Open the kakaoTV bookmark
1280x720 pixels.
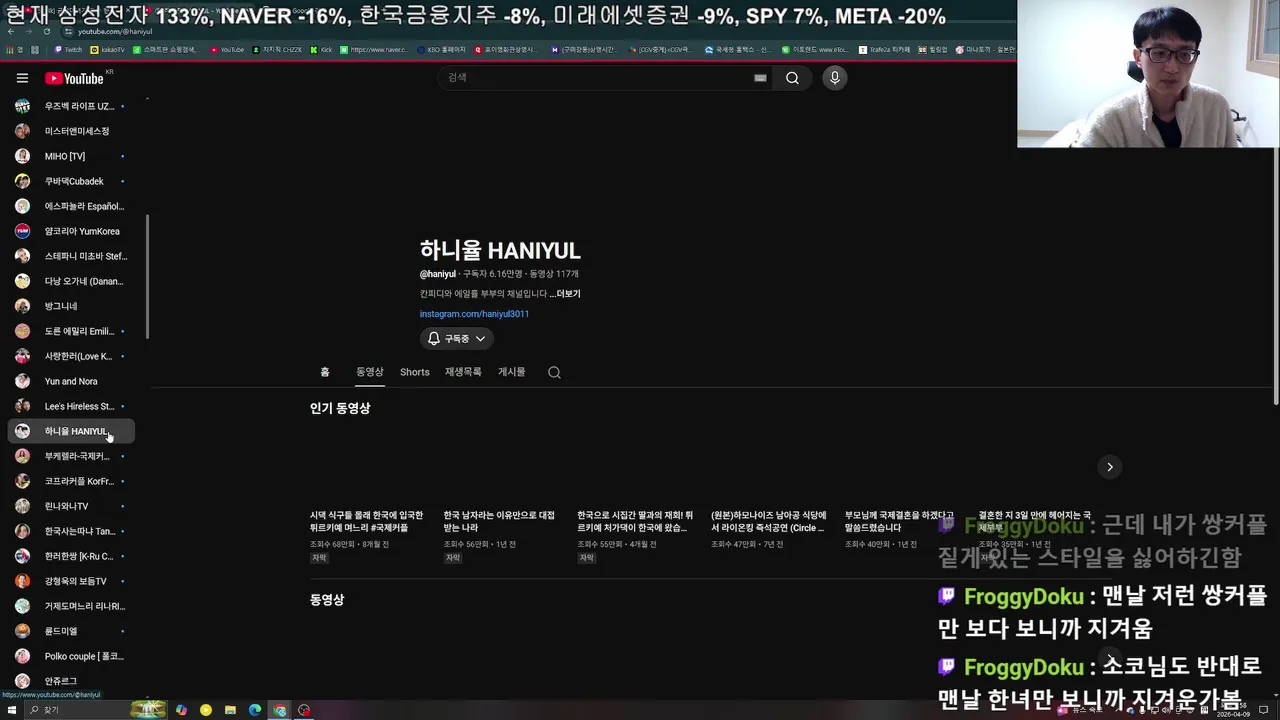(108, 49)
